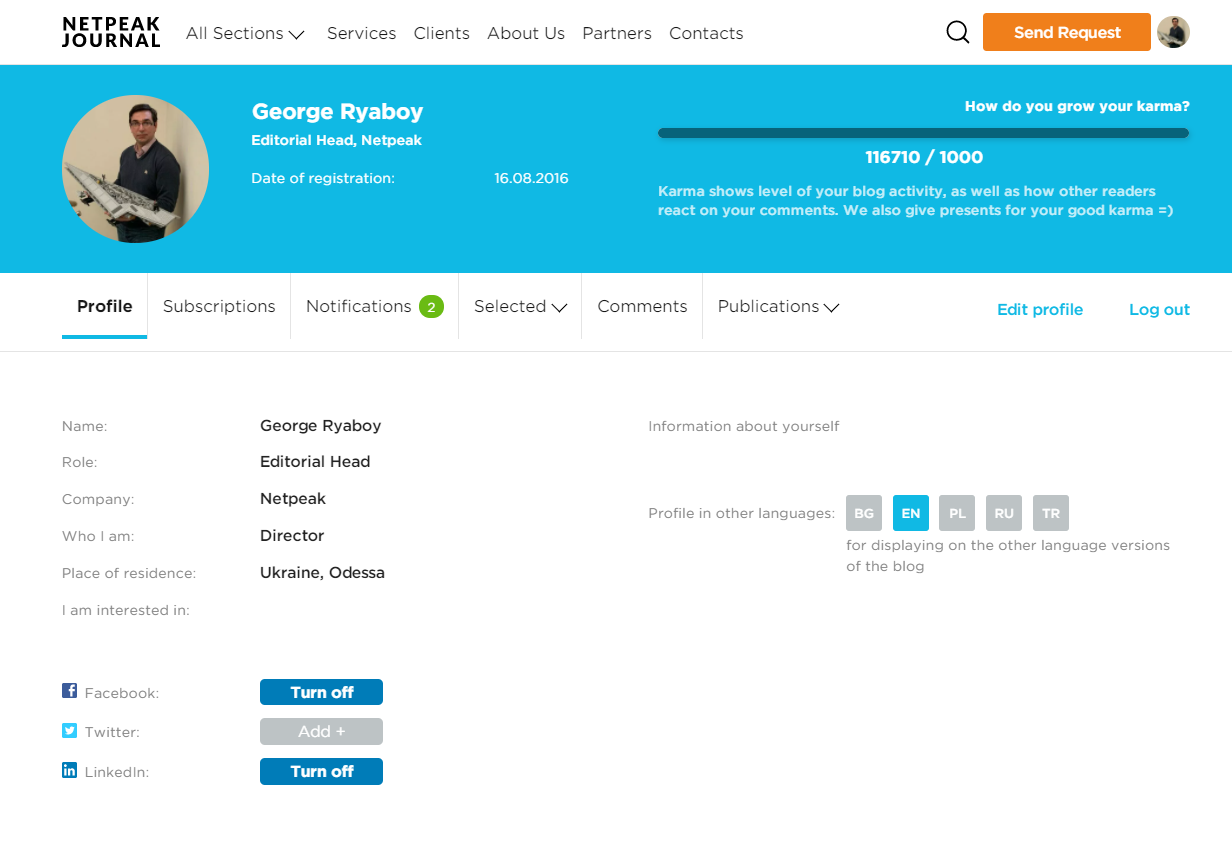This screenshot has height=845, width=1232.
Task: Open the Comments tab
Action: [642, 306]
